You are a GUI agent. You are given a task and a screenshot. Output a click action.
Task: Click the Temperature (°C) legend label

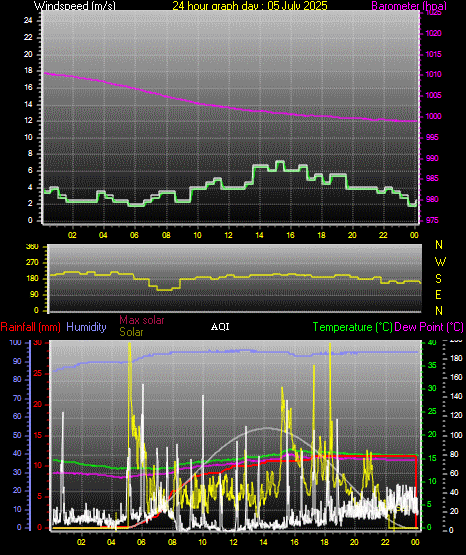tap(353, 327)
